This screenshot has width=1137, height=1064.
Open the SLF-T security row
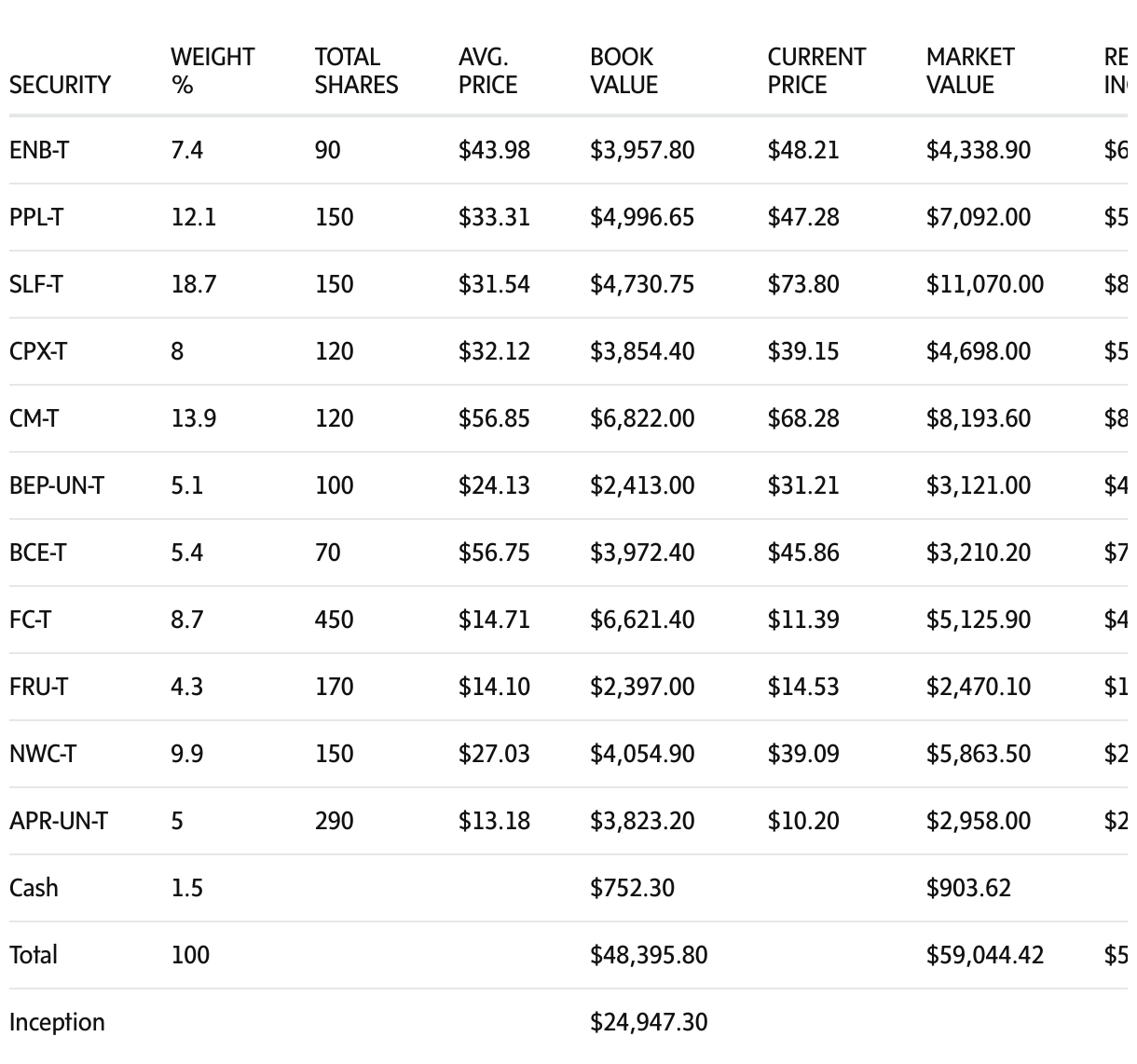click(x=36, y=284)
